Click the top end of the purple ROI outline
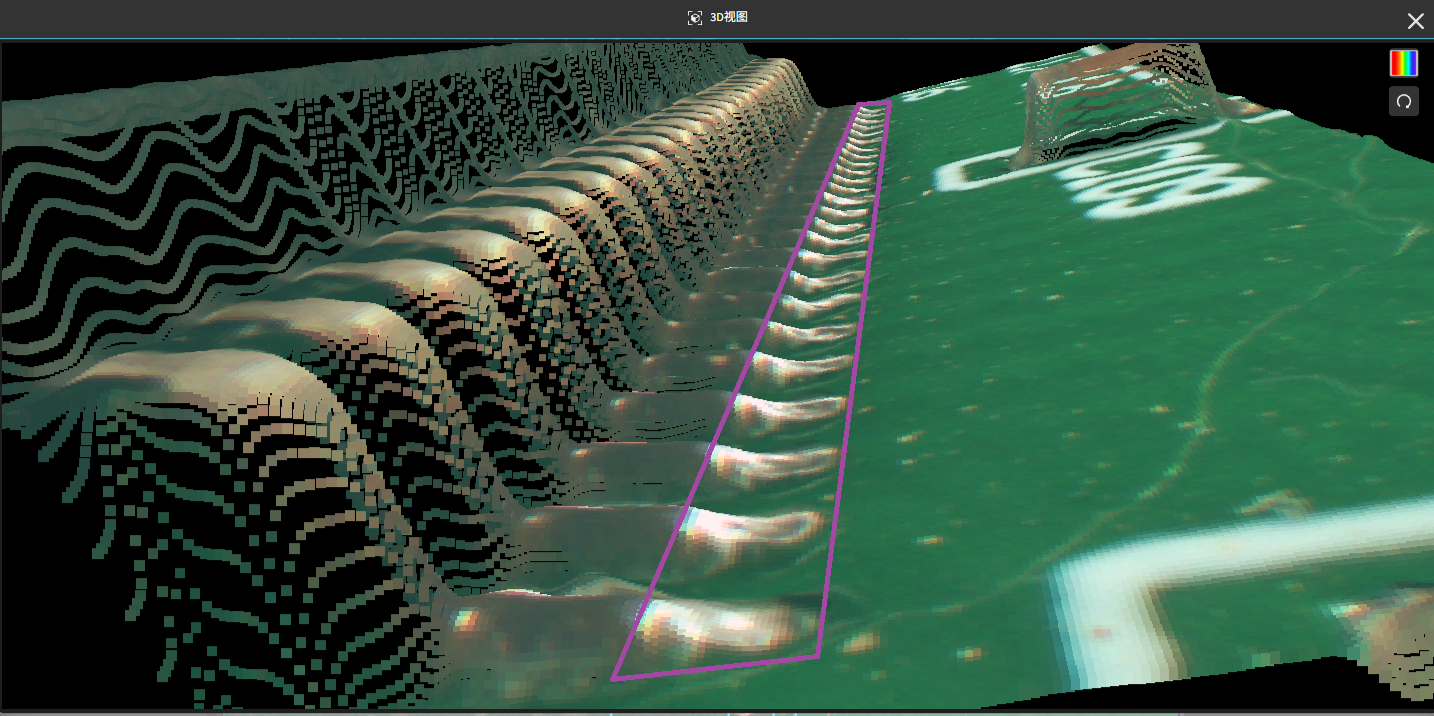 pos(874,103)
